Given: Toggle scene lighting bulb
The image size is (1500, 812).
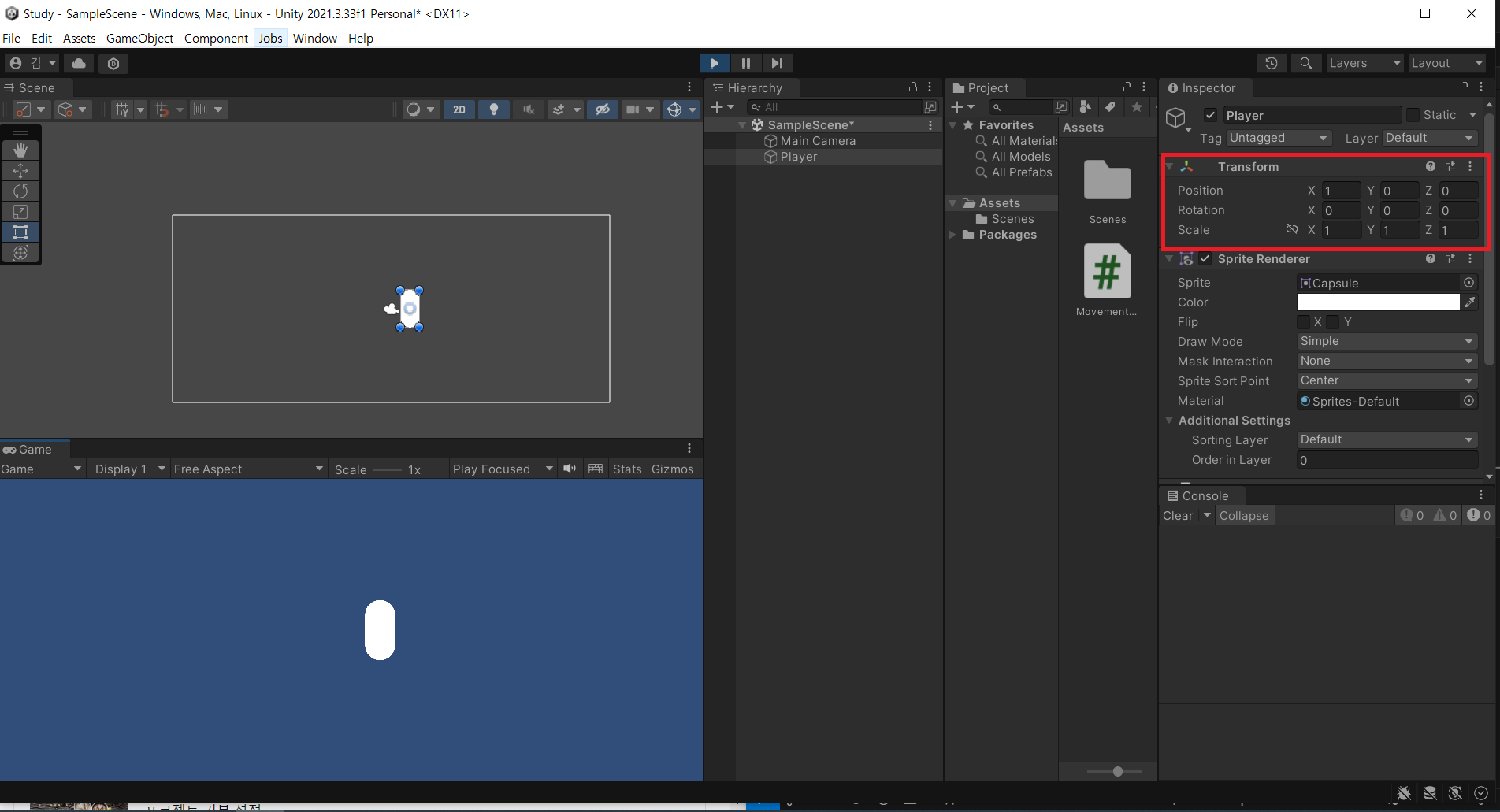Looking at the screenshot, I should [x=494, y=109].
